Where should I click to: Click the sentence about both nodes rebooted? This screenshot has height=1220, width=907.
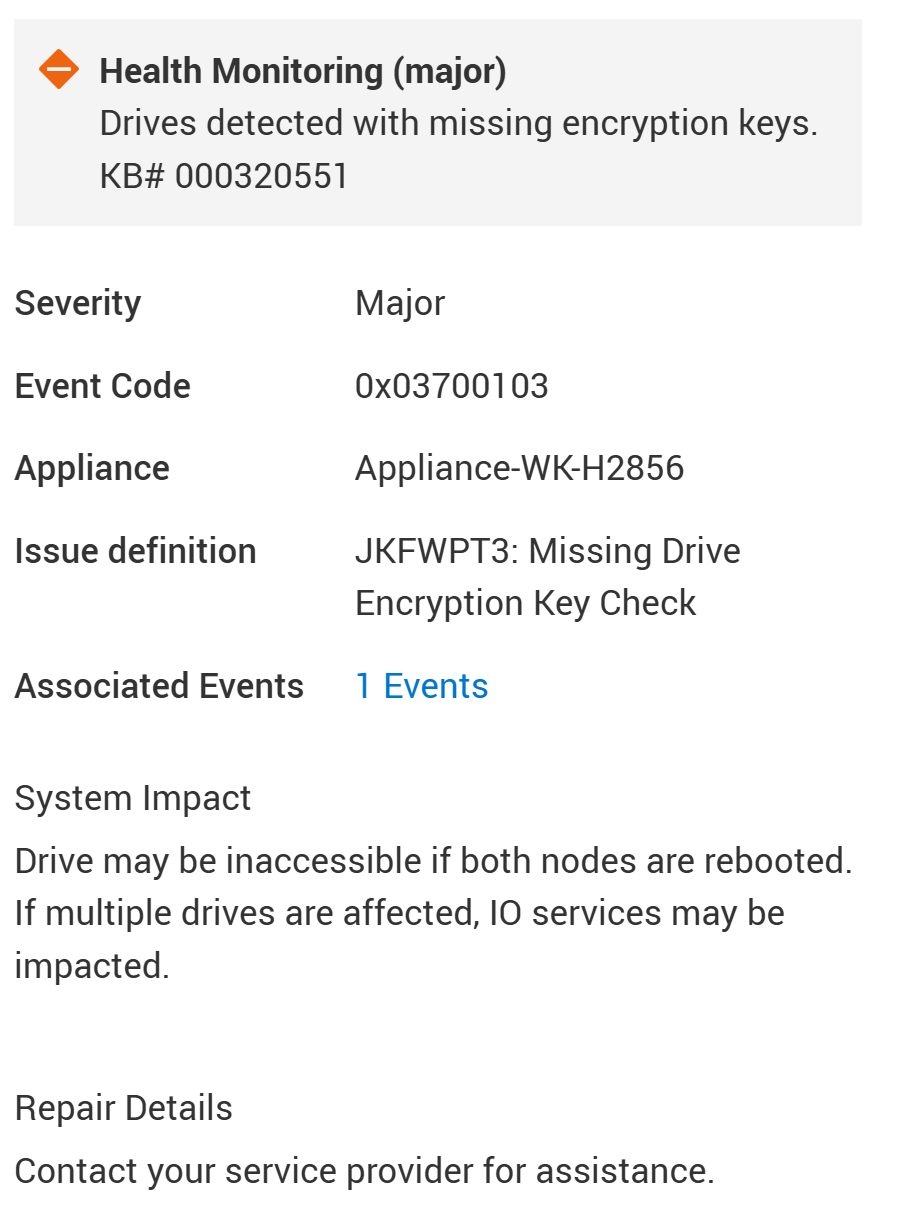(x=433, y=861)
